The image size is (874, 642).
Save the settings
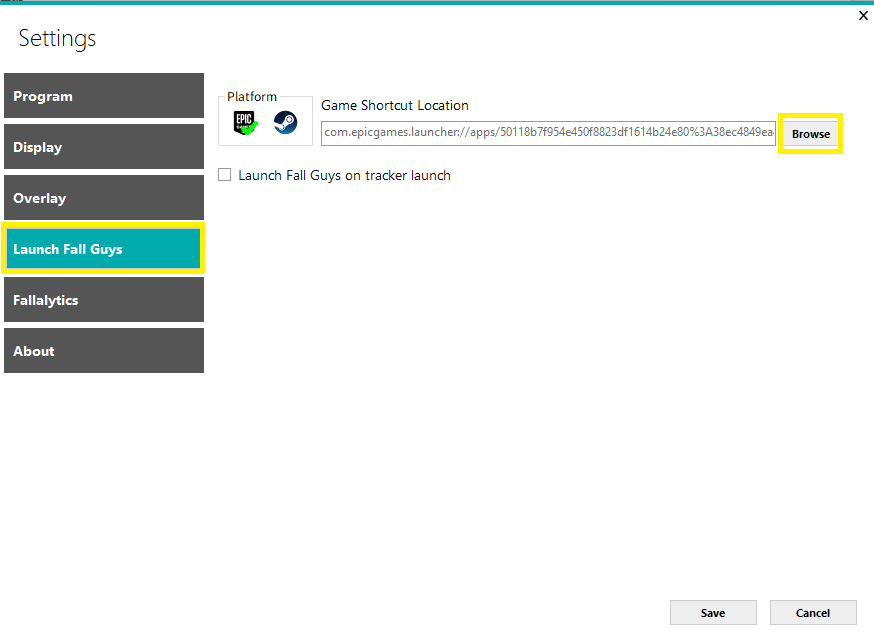pos(713,612)
